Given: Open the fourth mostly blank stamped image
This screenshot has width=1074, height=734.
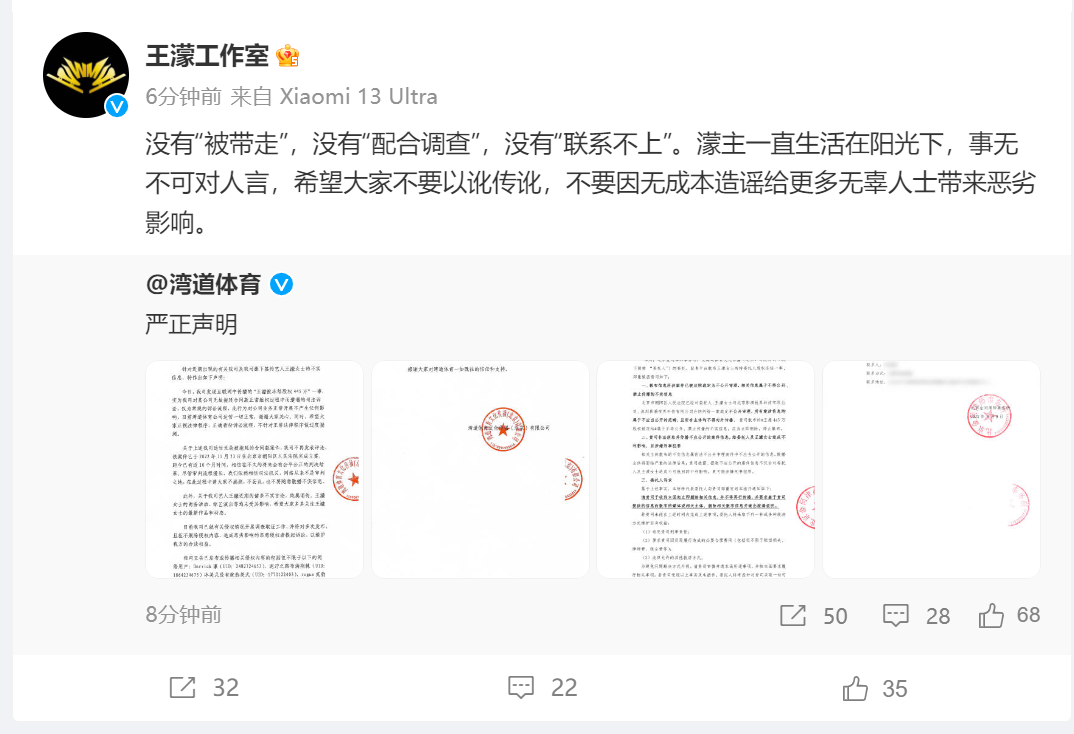Looking at the screenshot, I should point(932,469).
